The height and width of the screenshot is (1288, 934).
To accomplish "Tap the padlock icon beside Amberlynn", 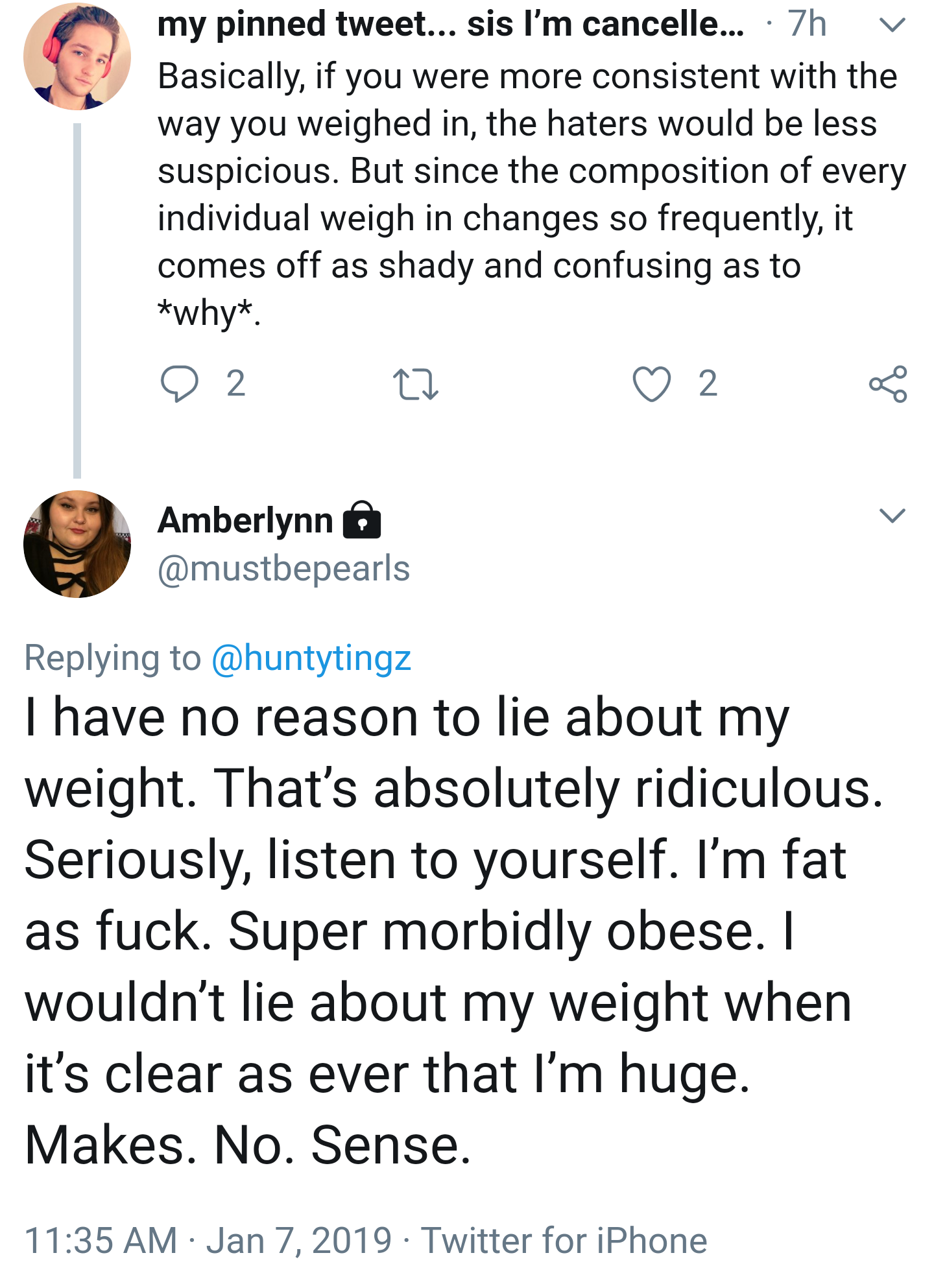I will [x=362, y=519].
